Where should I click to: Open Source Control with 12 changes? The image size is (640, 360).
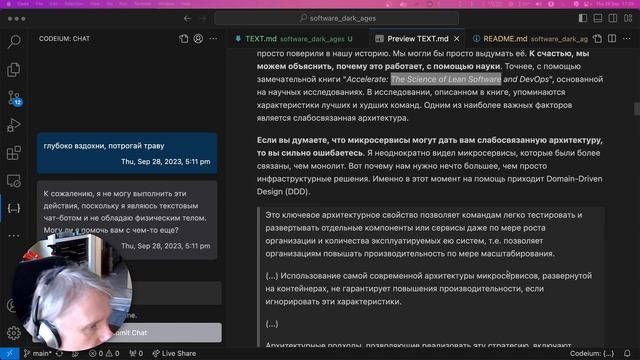click(15, 98)
